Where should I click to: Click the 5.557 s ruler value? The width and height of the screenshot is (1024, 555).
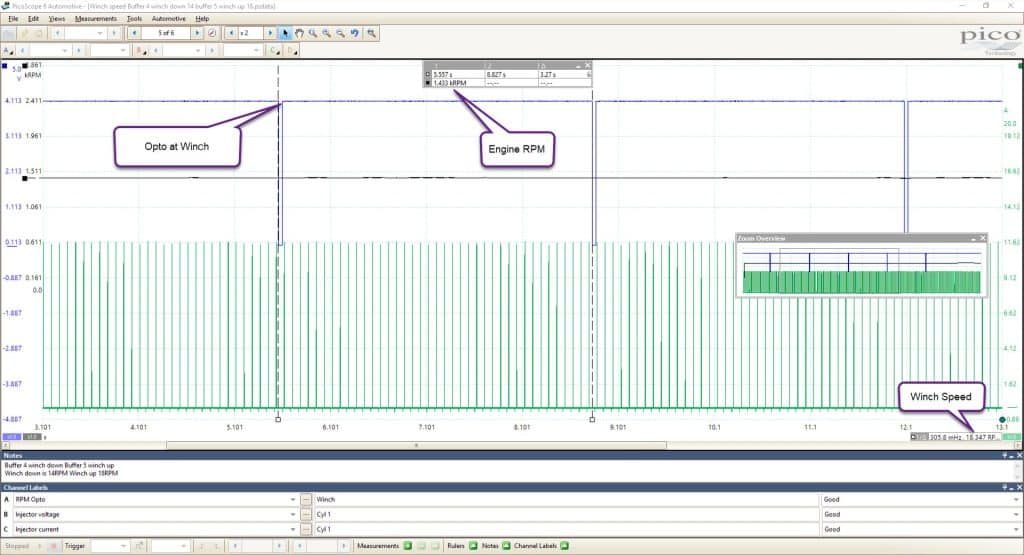pos(442,74)
